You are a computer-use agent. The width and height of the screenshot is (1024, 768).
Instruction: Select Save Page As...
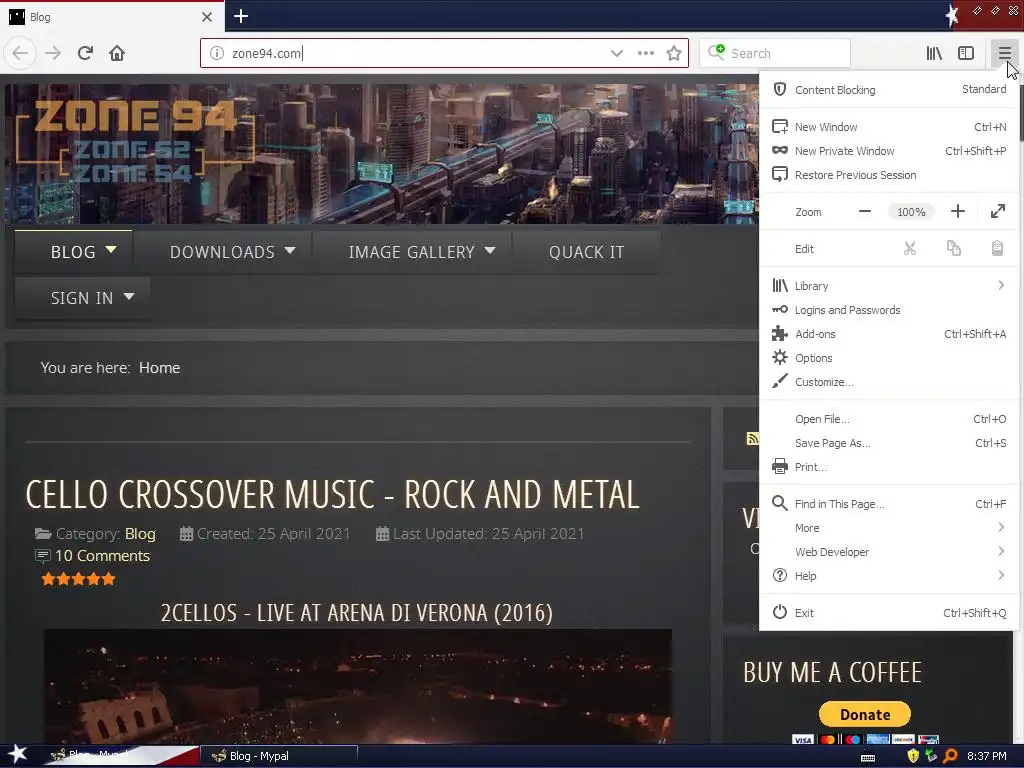[889, 443]
